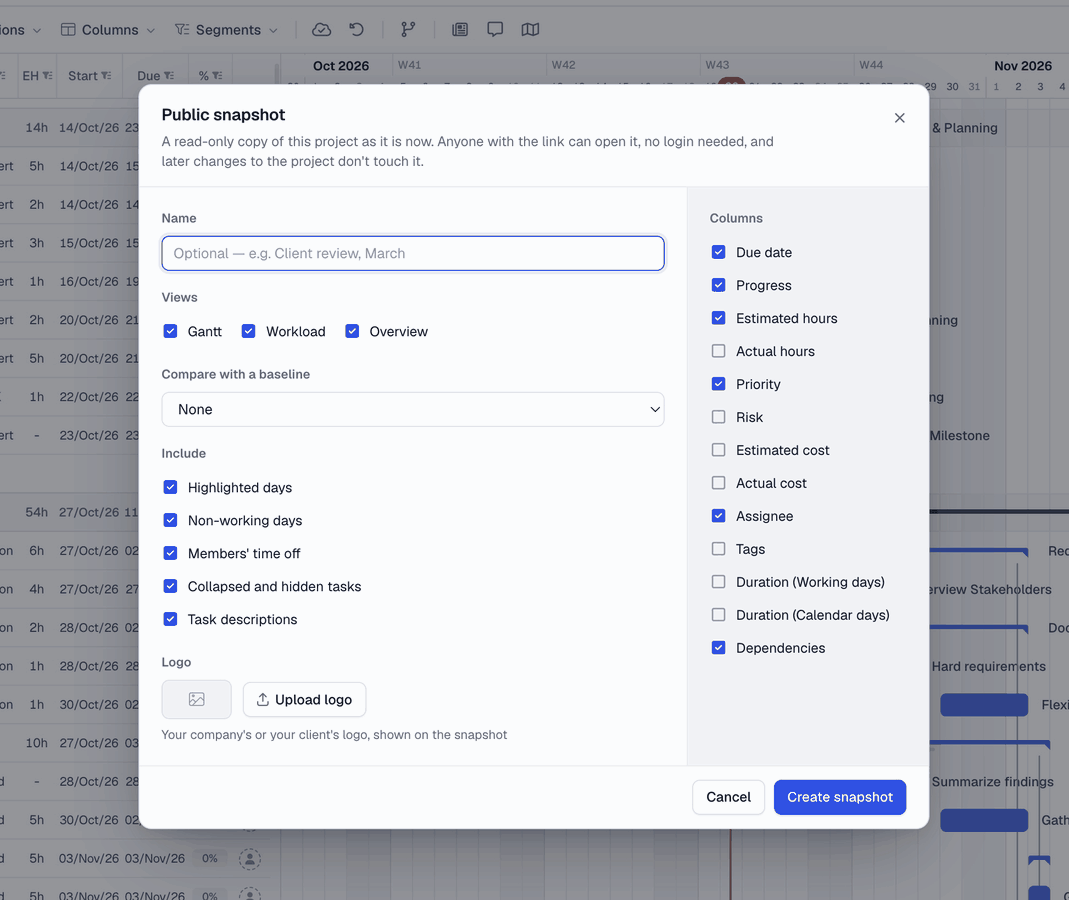Uncheck Estimated hours column

(719, 318)
